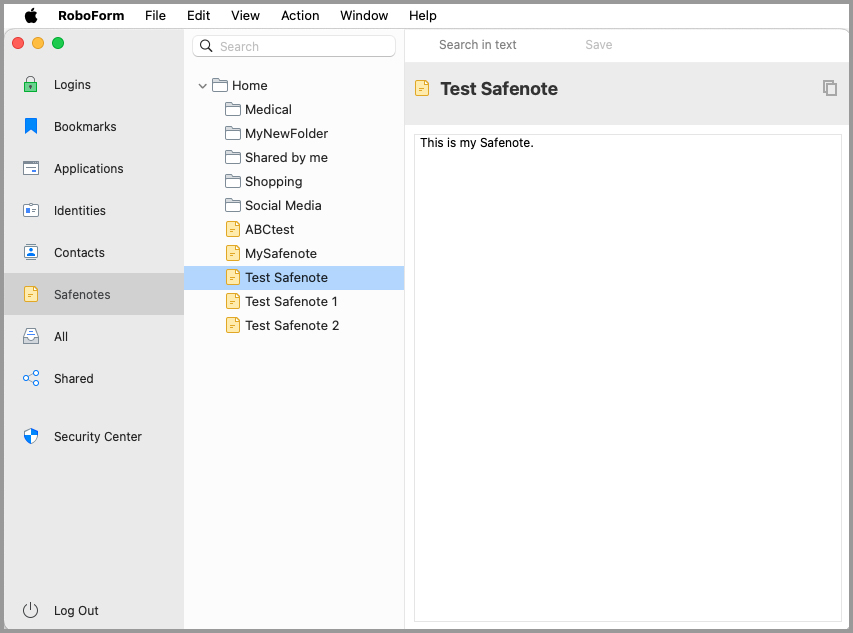Viewport: 853px width, 633px height.
Task: Click the Shared by me folder icon
Action: tap(233, 157)
